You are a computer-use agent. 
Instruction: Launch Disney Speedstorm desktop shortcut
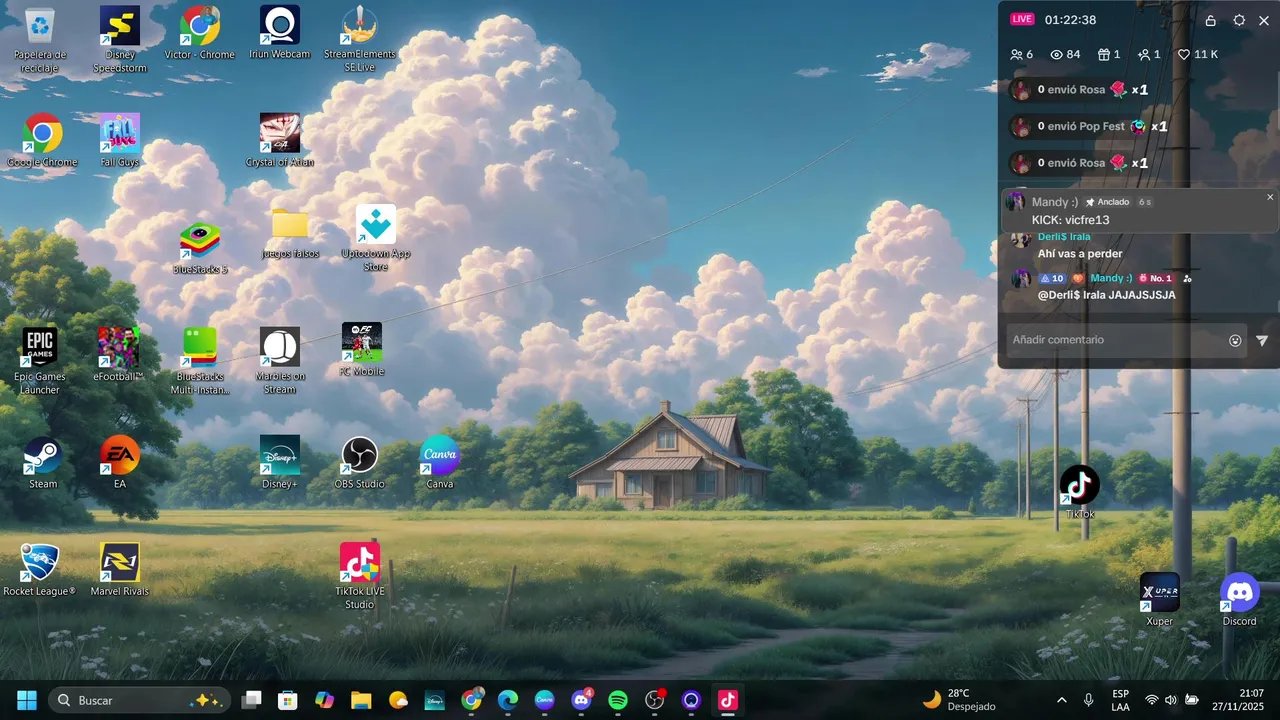(120, 40)
